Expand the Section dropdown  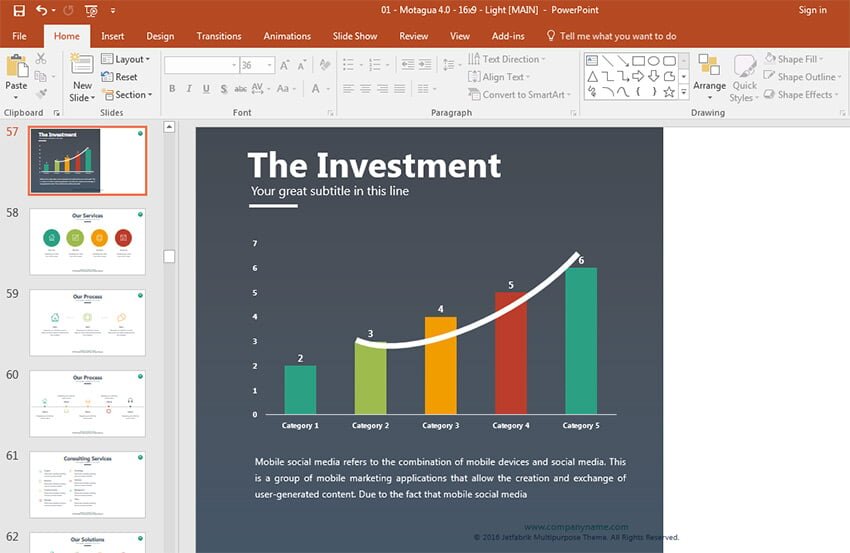click(128, 95)
